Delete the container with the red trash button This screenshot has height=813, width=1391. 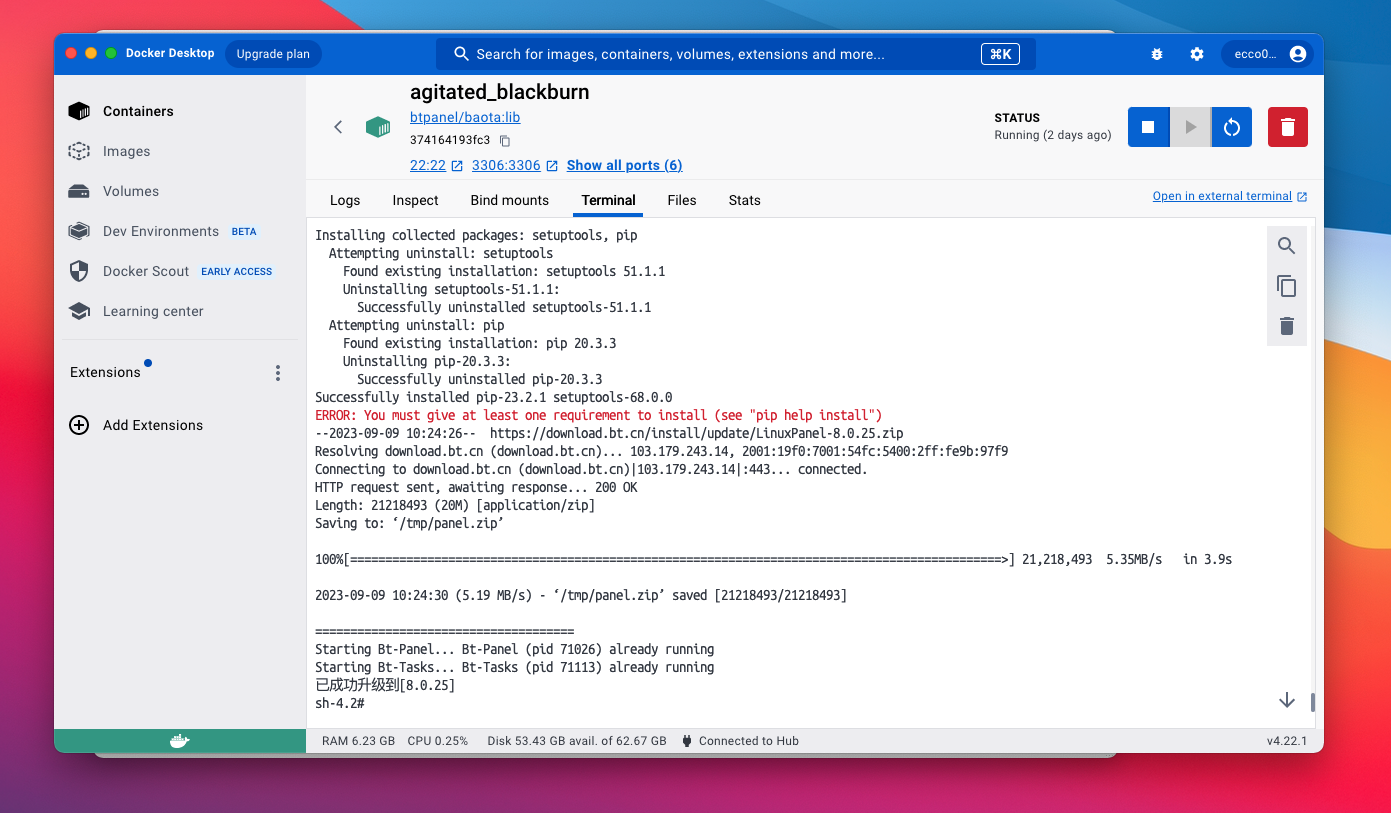1288,127
